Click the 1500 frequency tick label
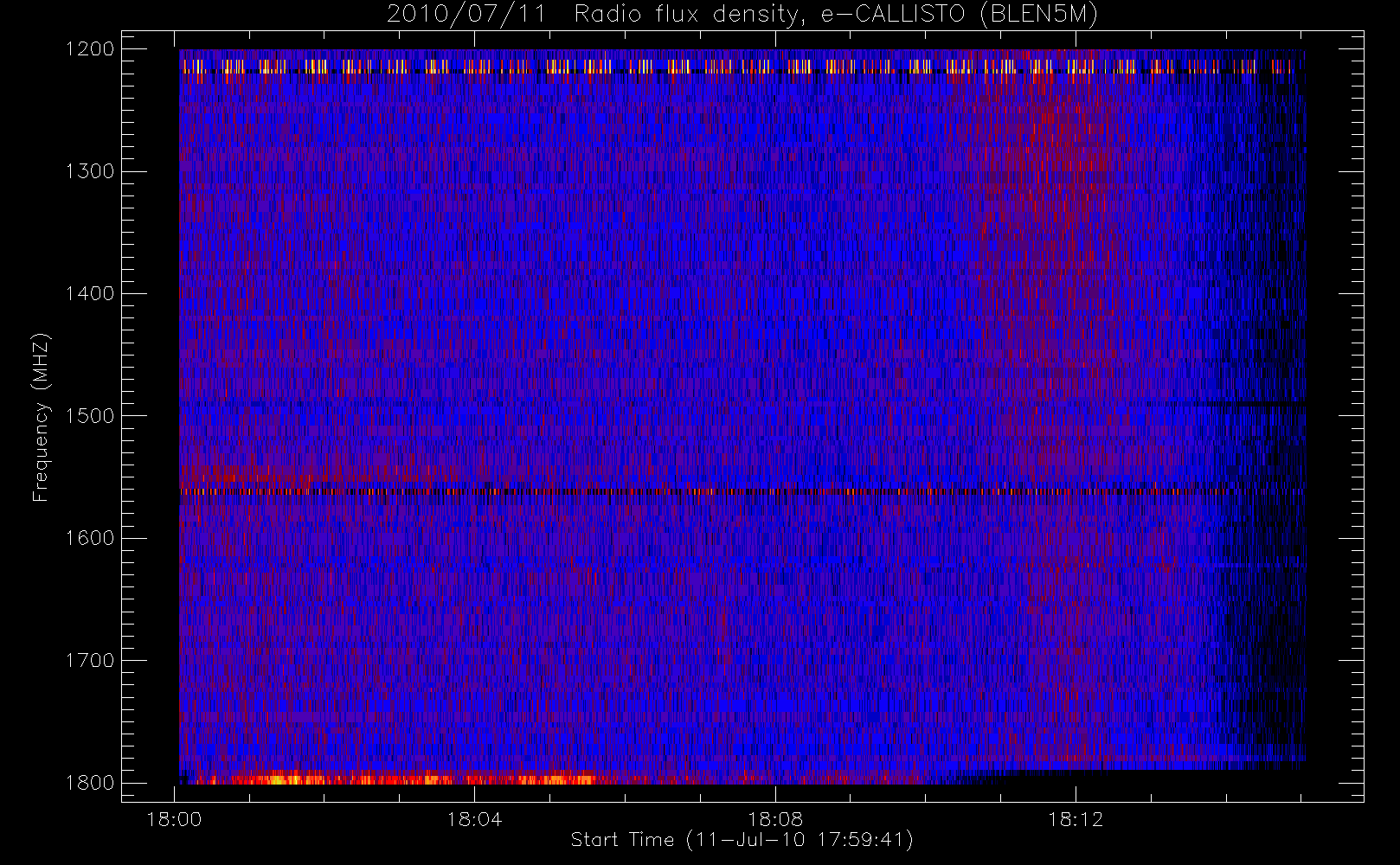The width and height of the screenshot is (1400, 865). (x=90, y=416)
